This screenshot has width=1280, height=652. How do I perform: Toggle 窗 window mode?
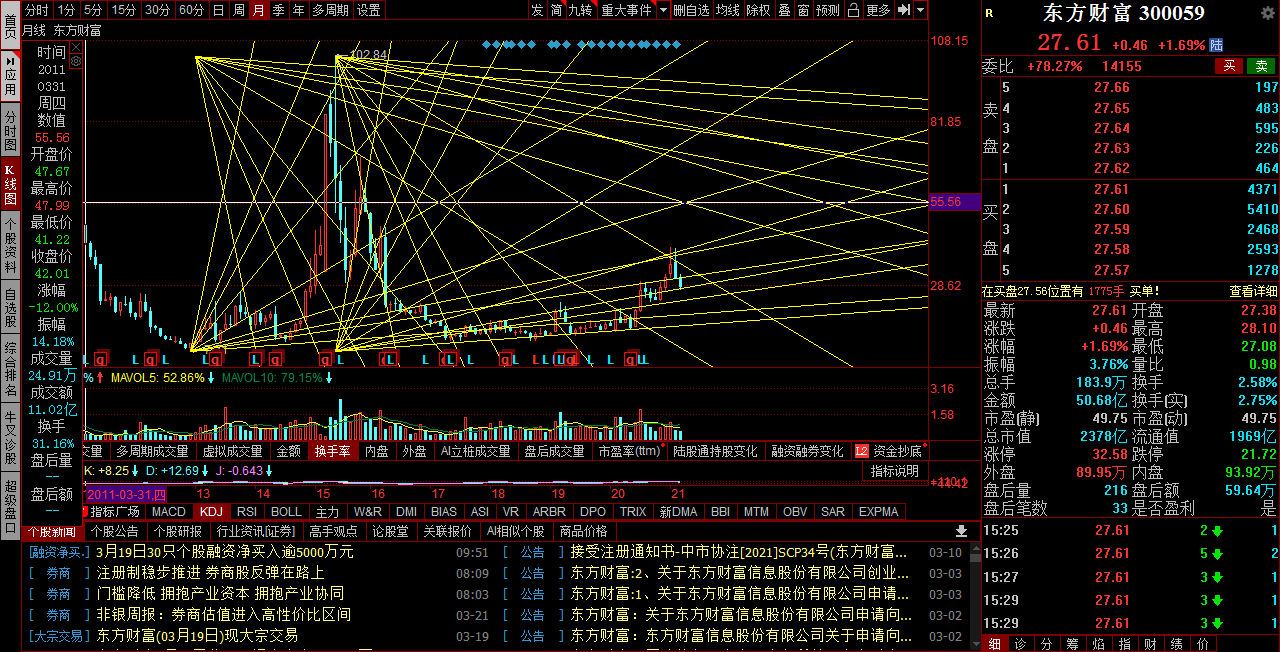(804, 10)
